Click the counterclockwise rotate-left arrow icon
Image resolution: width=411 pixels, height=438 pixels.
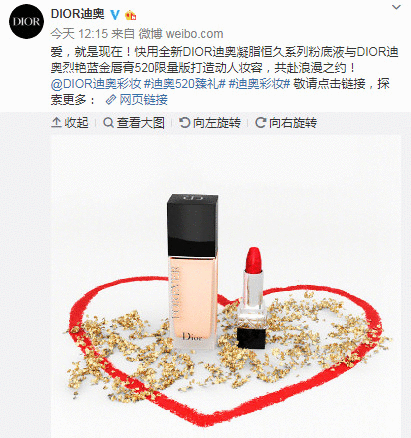point(184,123)
